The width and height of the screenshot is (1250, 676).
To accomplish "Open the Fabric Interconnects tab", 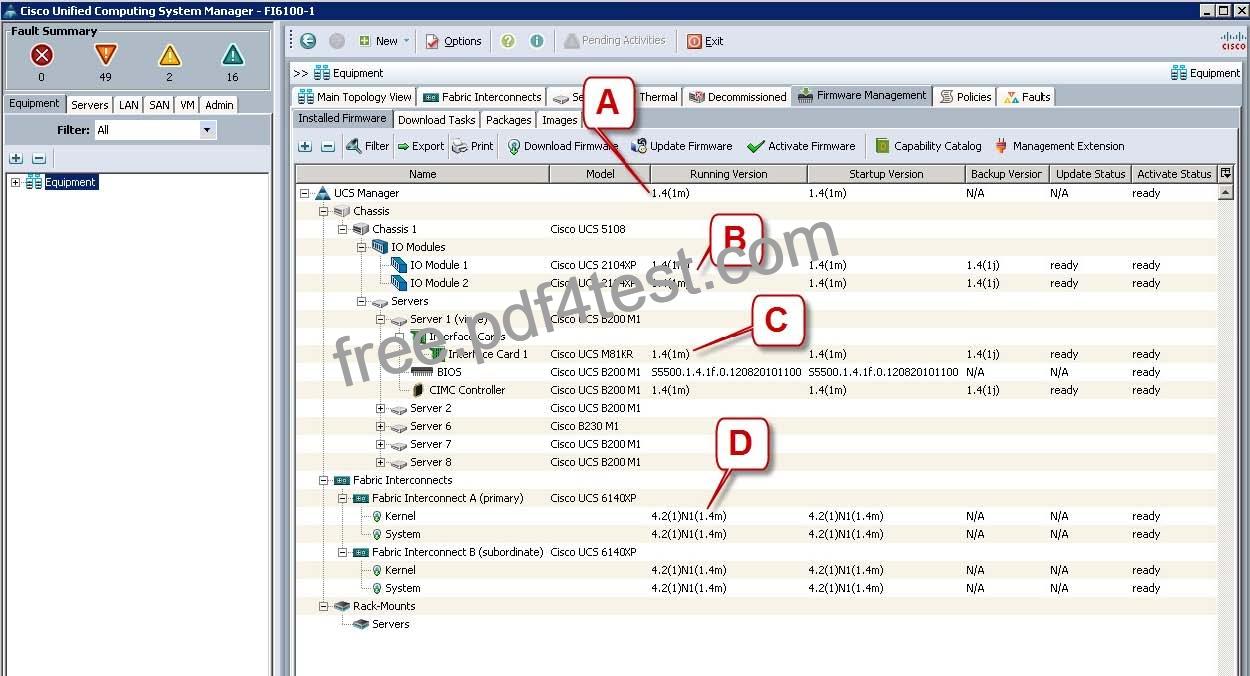I will (482, 97).
